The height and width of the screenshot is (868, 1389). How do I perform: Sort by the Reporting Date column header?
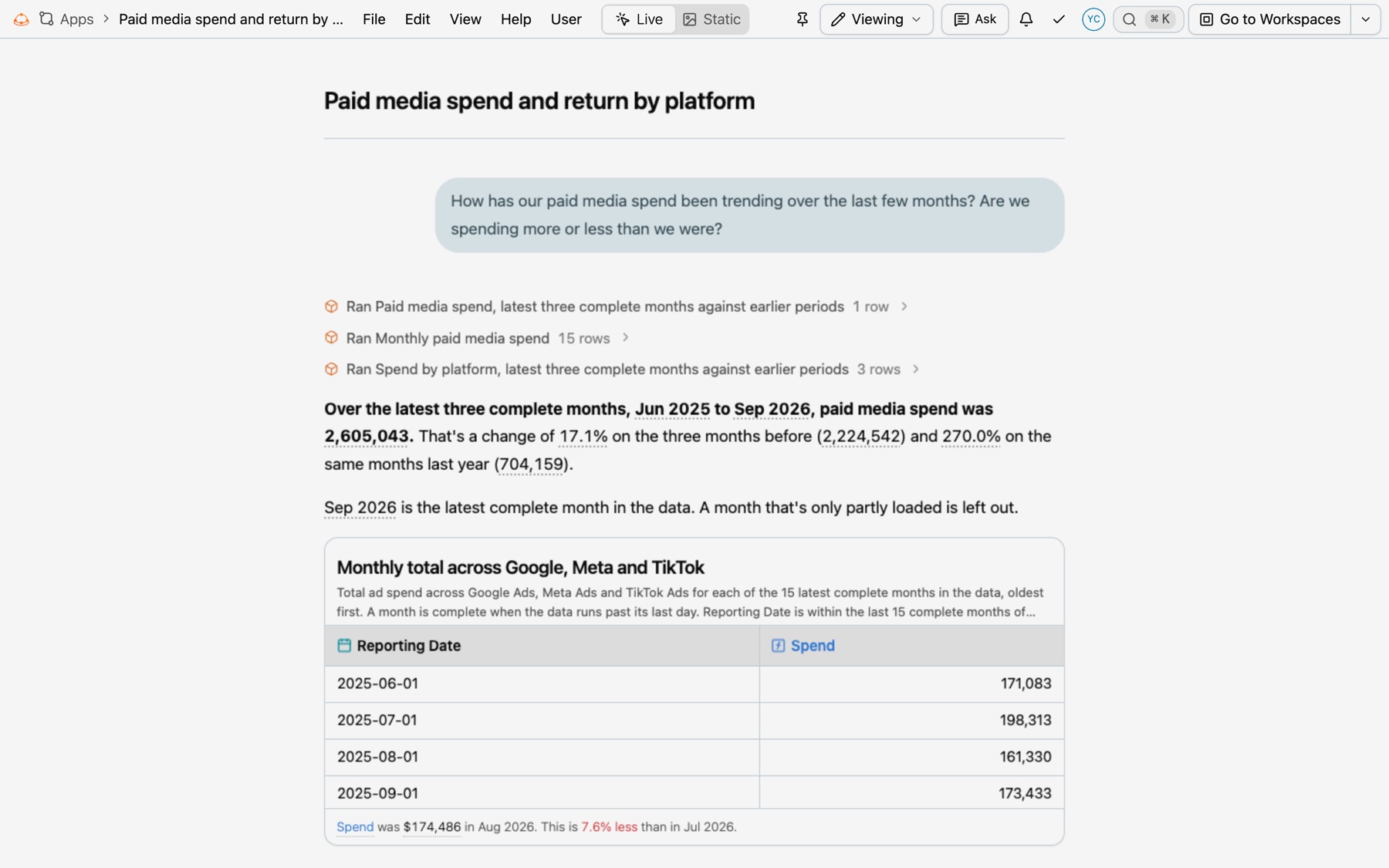(542, 645)
